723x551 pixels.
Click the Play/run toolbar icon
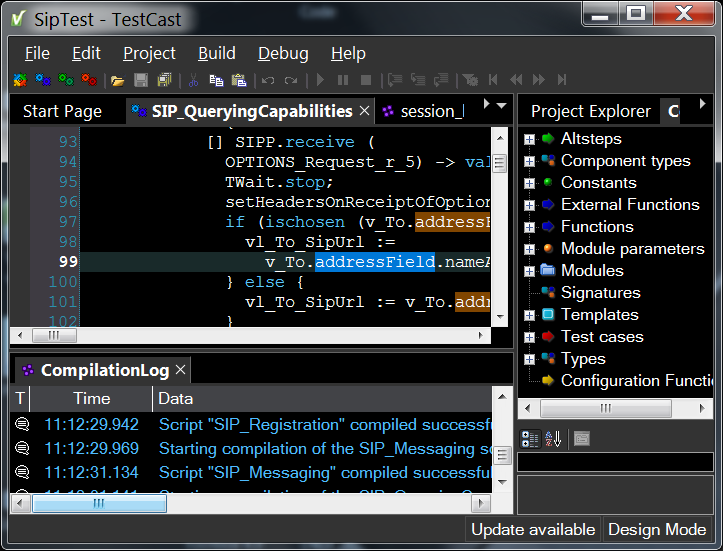320,80
